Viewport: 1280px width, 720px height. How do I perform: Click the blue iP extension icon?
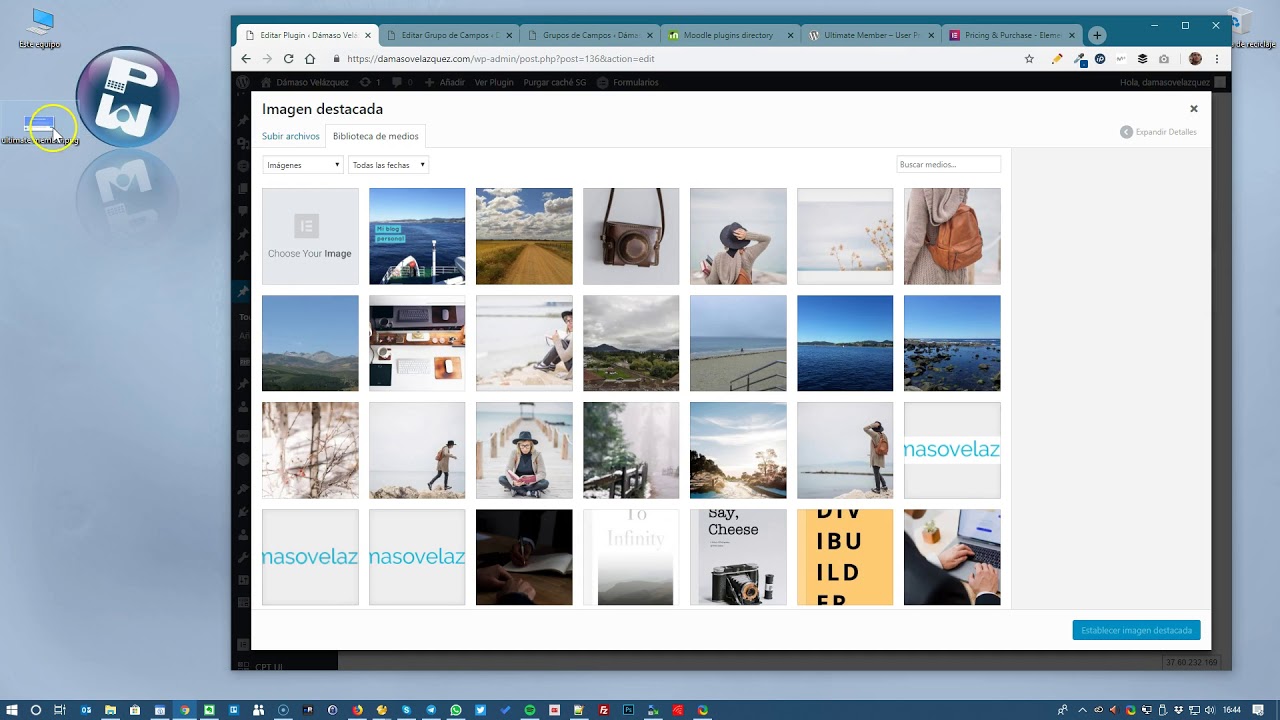point(1100,59)
